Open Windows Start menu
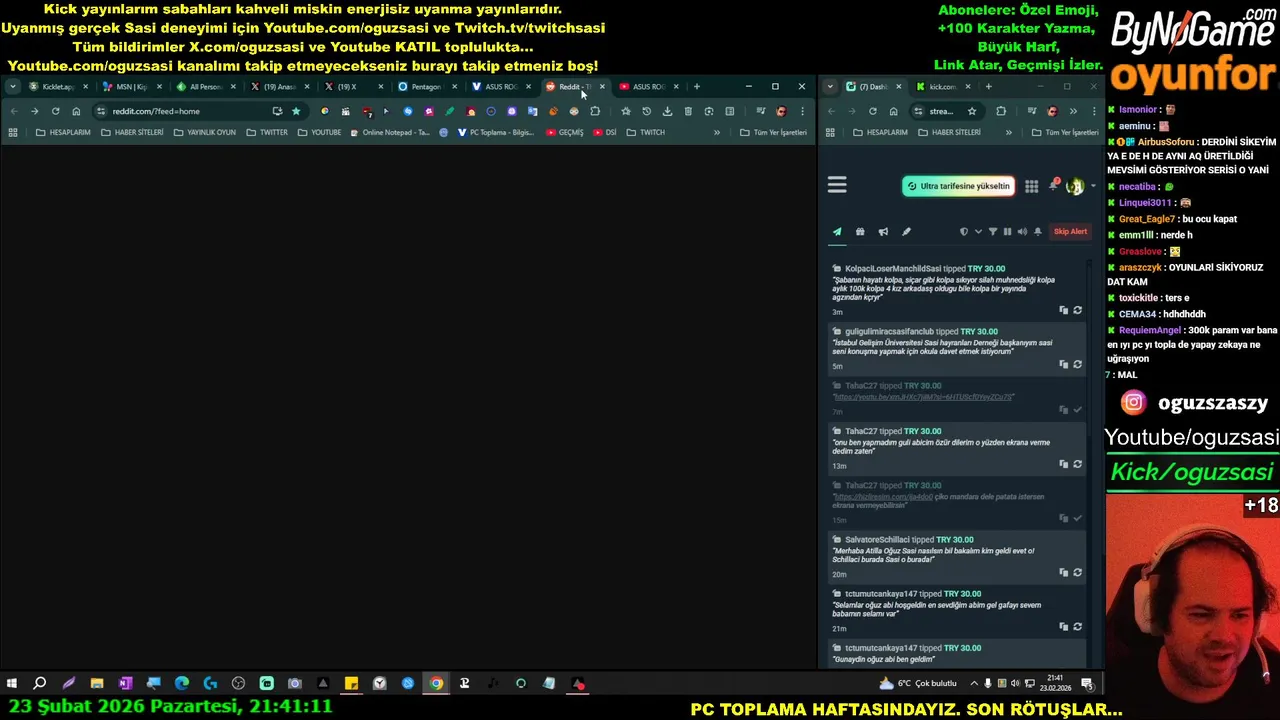The width and height of the screenshot is (1280, 720). [x=11, y=684]
